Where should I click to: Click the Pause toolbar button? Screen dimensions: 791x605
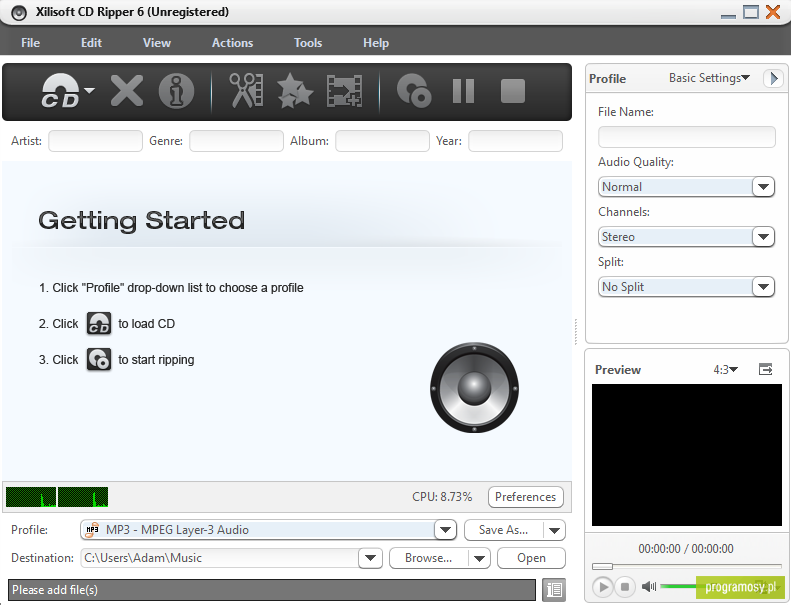[x=463, y=91]
